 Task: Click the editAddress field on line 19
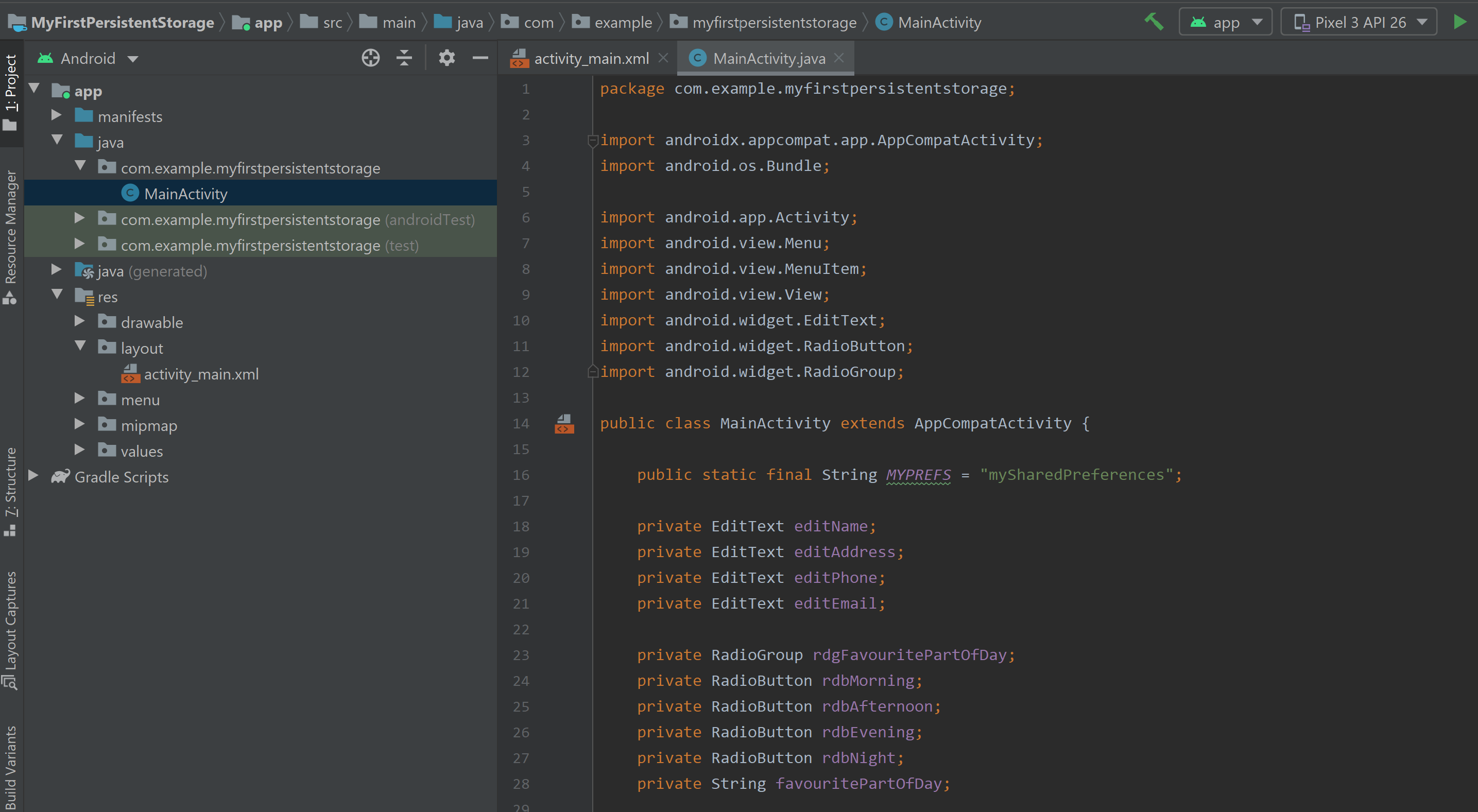click(845, 551)
